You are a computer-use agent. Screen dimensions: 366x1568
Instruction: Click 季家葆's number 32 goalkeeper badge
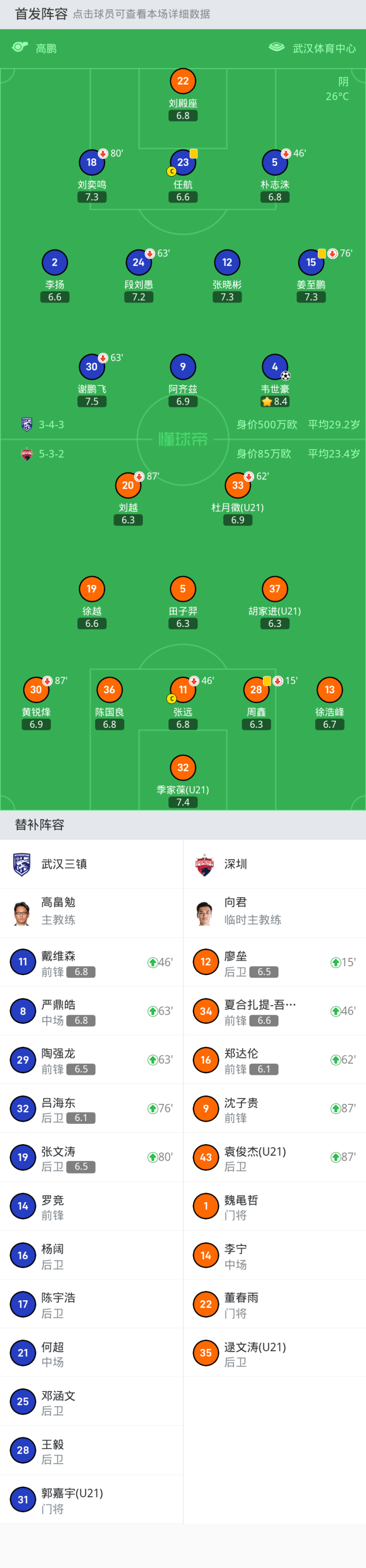(183, 767)
